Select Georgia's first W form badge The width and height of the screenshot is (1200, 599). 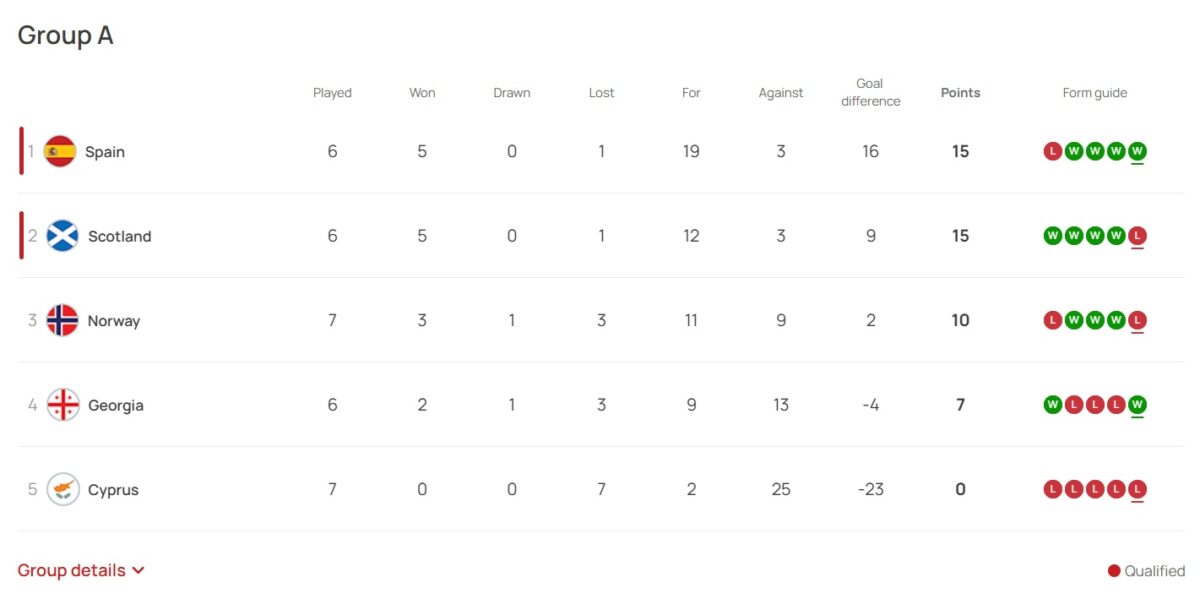click(x=1052, y=405)
